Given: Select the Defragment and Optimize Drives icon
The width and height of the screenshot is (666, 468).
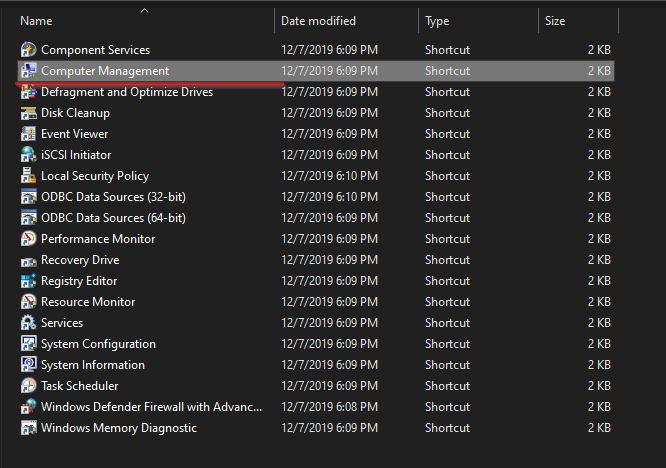Looking at the screenshot, I should coord(28,92).
